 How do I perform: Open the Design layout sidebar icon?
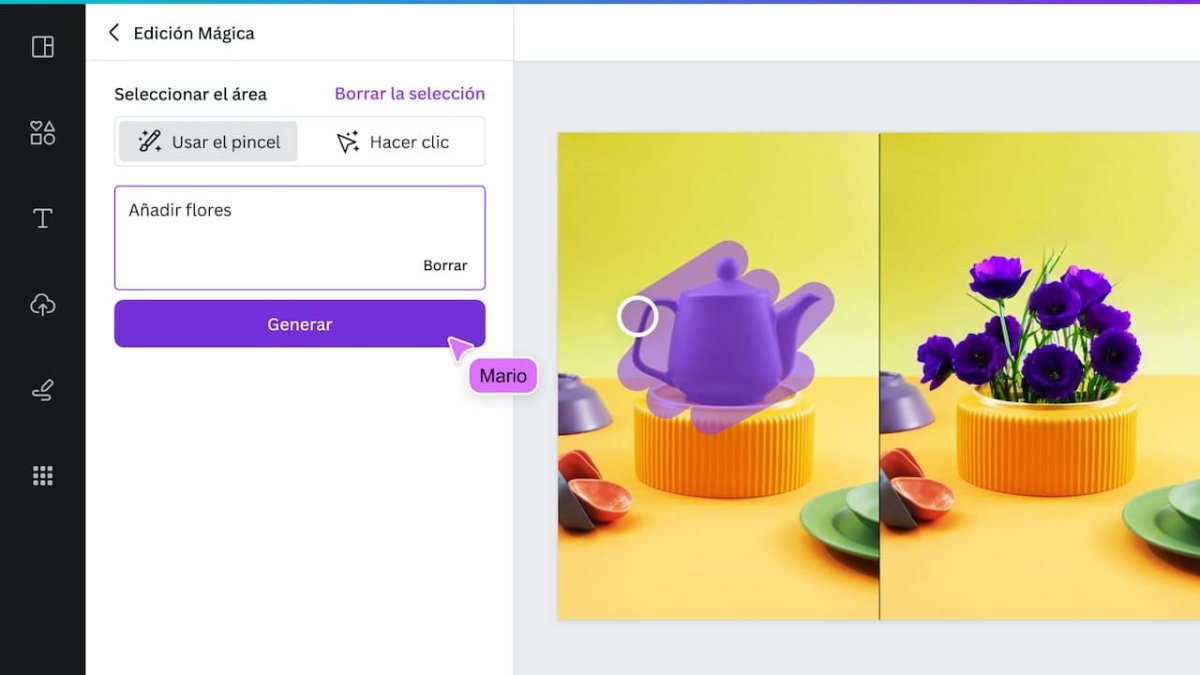pyautogui.click(x=42, y=47)
